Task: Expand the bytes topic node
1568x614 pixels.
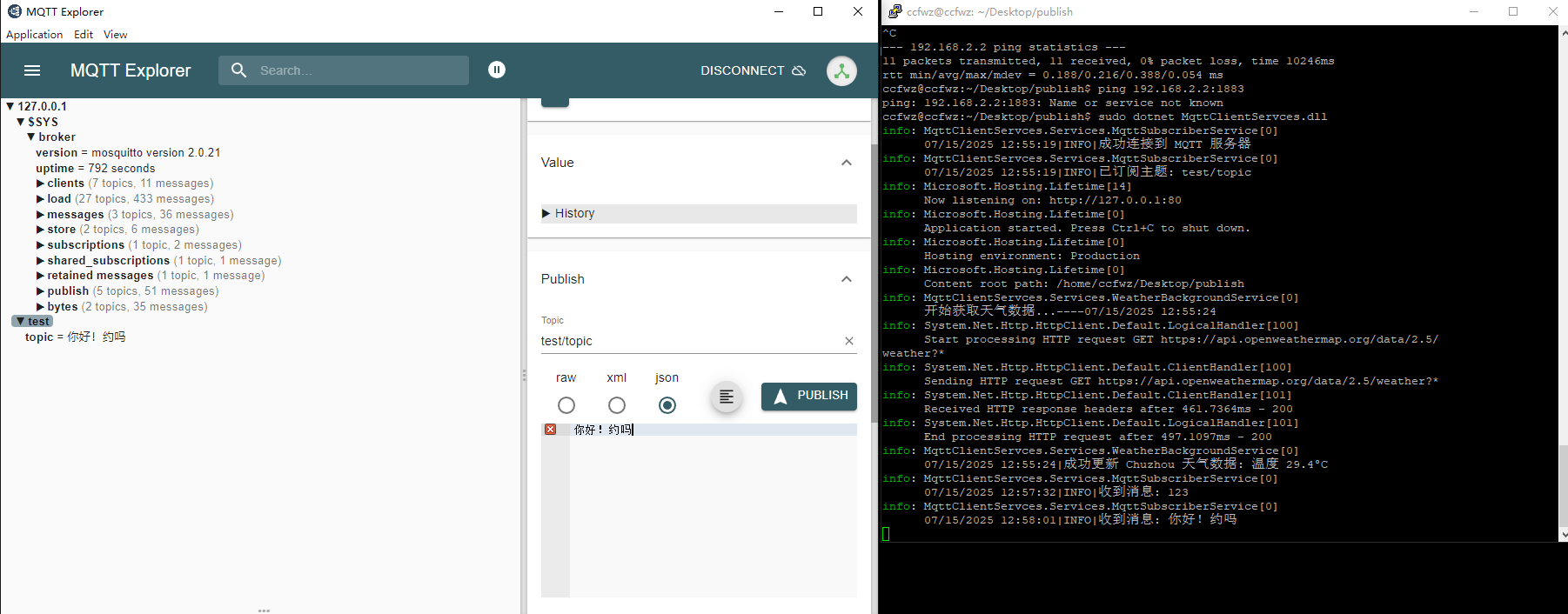Action: (40, 307)
